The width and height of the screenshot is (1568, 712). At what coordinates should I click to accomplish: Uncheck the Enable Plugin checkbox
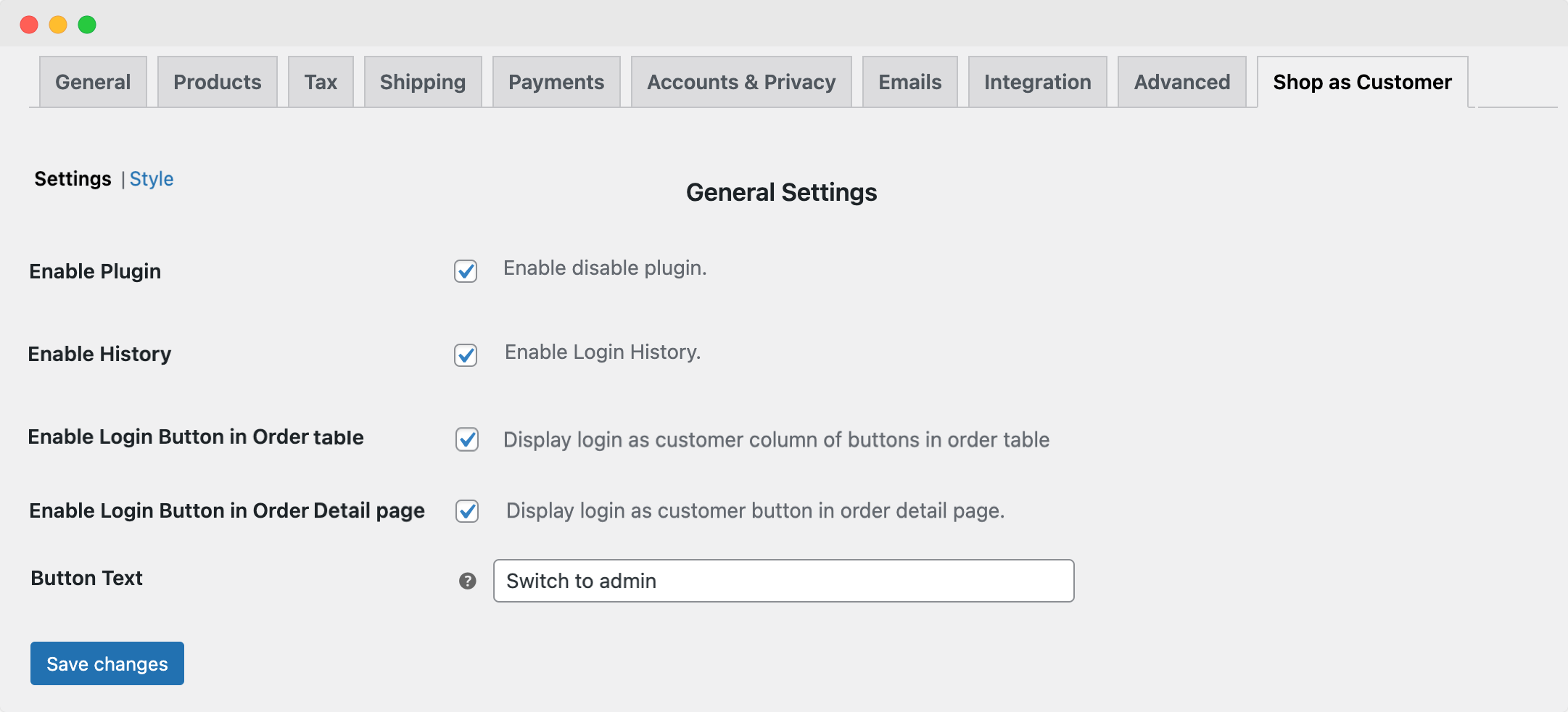(466, 271)
